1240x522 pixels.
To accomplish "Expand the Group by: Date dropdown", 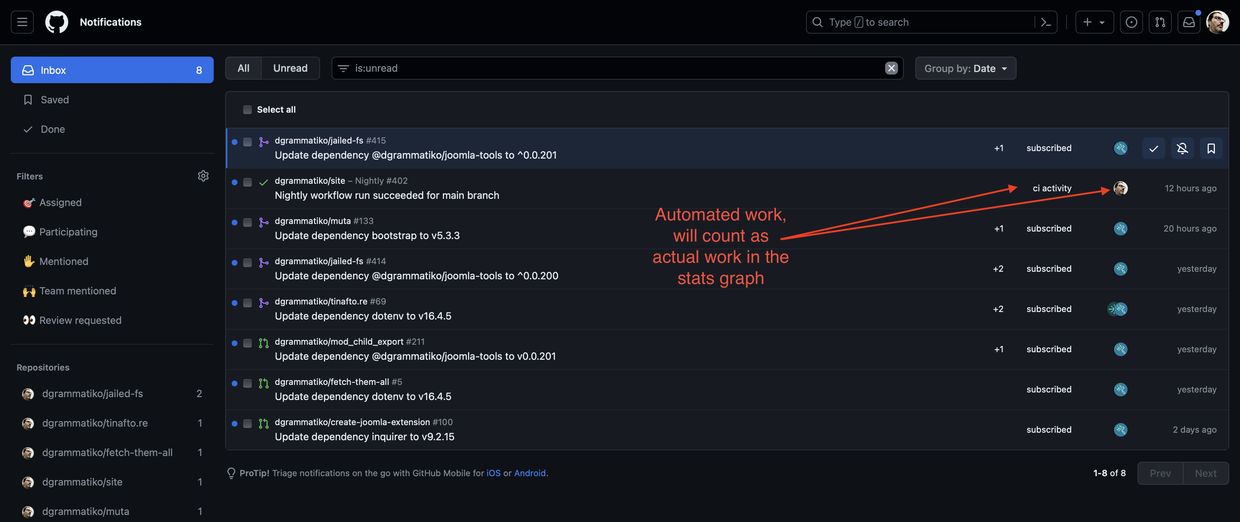I will click(x=965, y=68).
